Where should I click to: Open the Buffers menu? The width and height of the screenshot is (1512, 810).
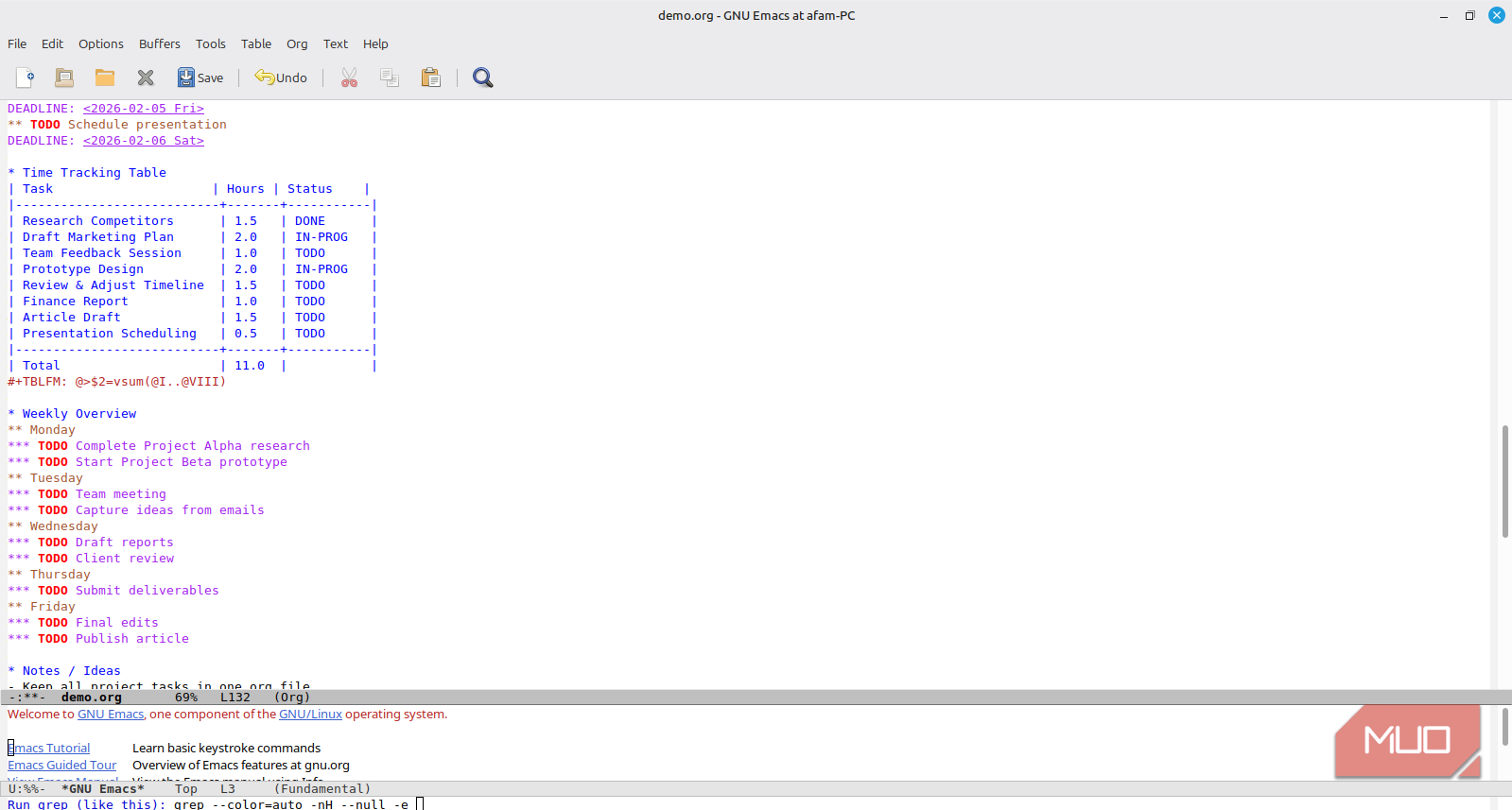(x=159, y=43)
